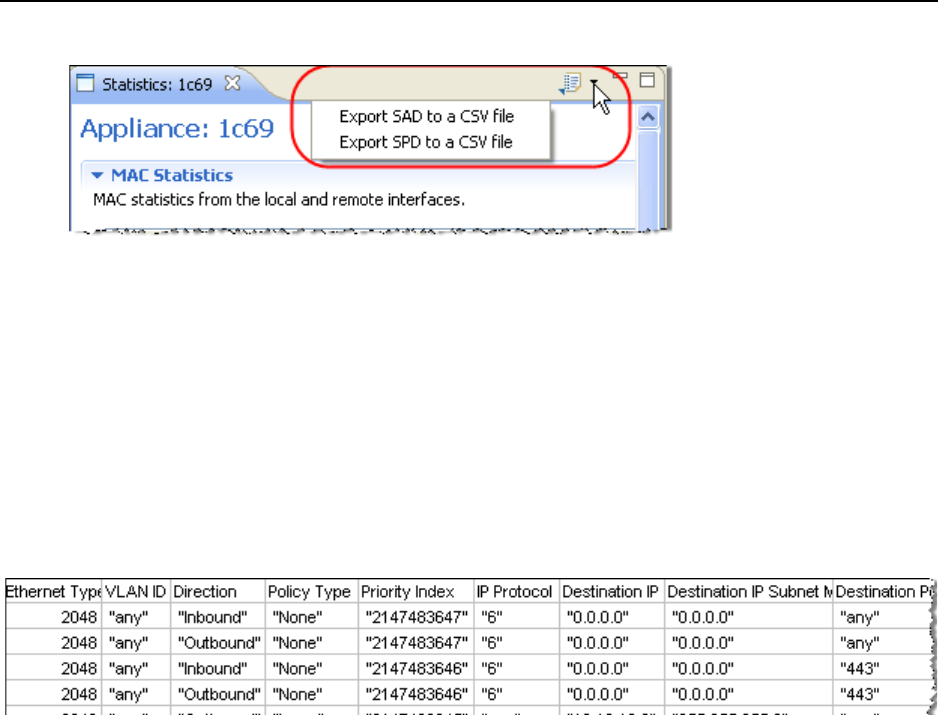This screenshot has height=715, width=938.
Task: Click the Policy Type column header
Action: 309,592
